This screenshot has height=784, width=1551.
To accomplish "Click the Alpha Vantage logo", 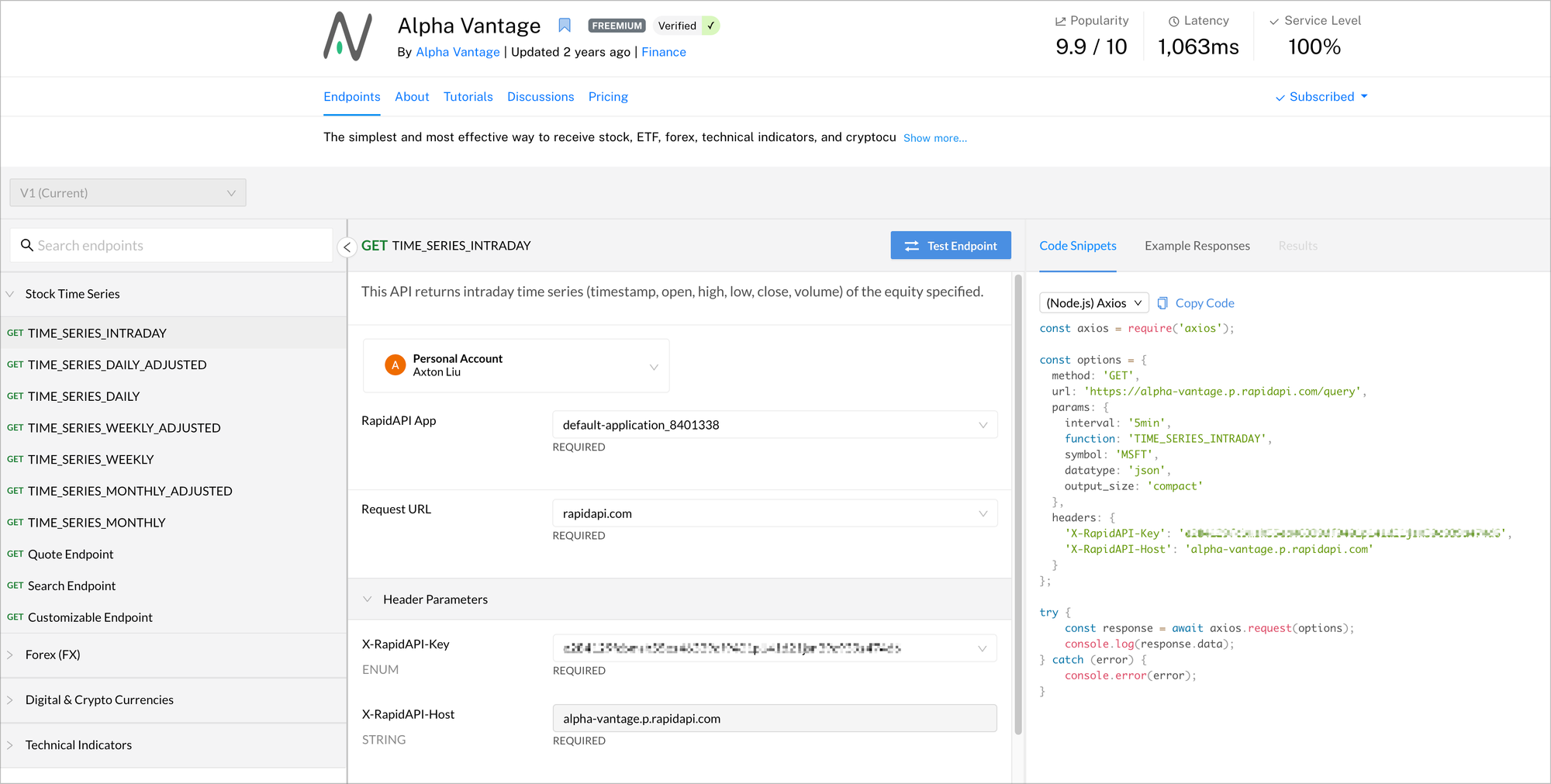I will [x=347, y=36].
